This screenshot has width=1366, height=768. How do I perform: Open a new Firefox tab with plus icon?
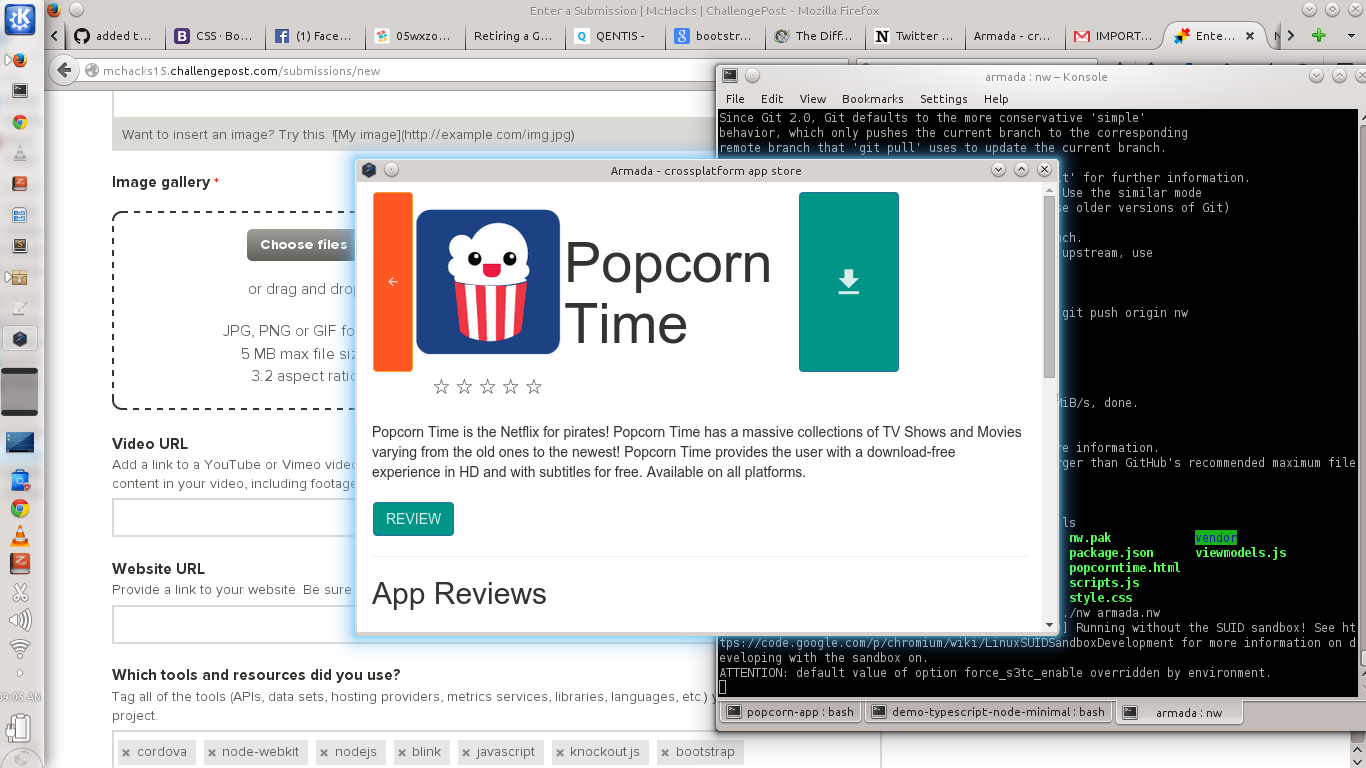(x=1318, y=36)
